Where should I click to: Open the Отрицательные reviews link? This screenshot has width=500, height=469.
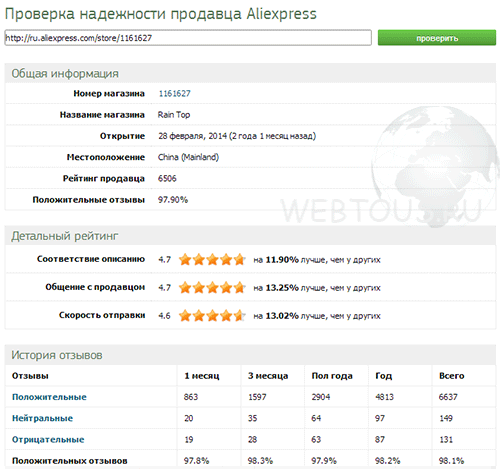pos(48,440)
